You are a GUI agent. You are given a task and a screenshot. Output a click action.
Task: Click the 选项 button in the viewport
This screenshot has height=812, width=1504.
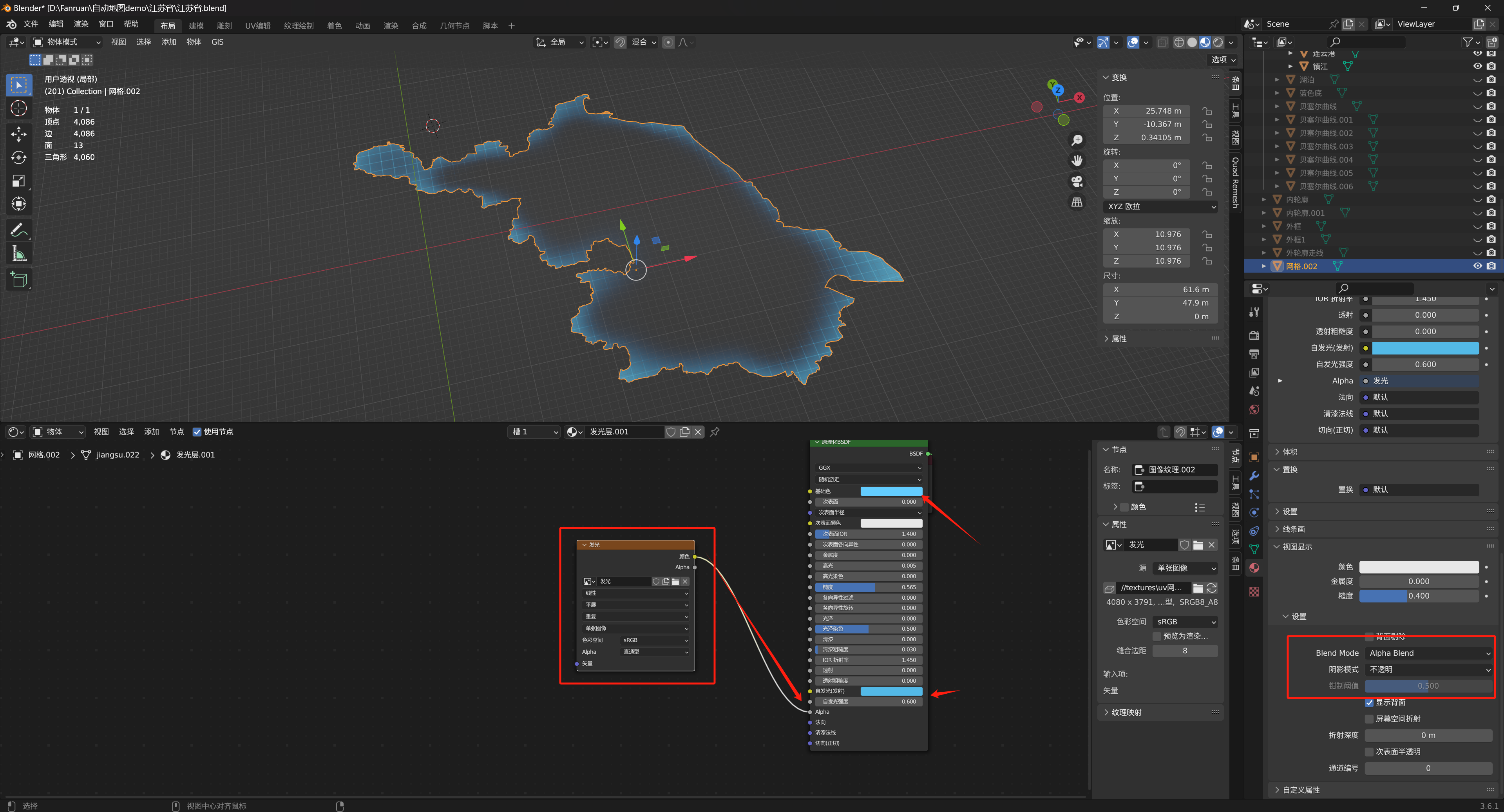(1223, 60)
